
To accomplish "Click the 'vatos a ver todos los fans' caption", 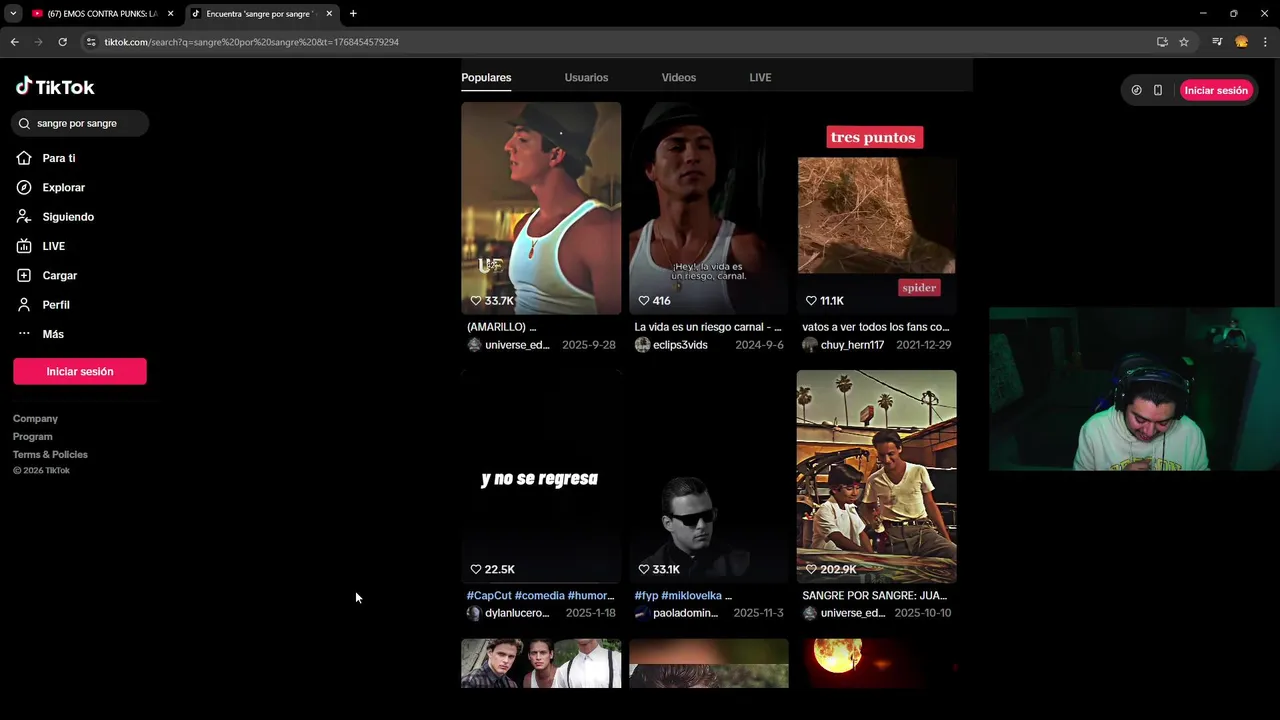I will pos(876,327).
